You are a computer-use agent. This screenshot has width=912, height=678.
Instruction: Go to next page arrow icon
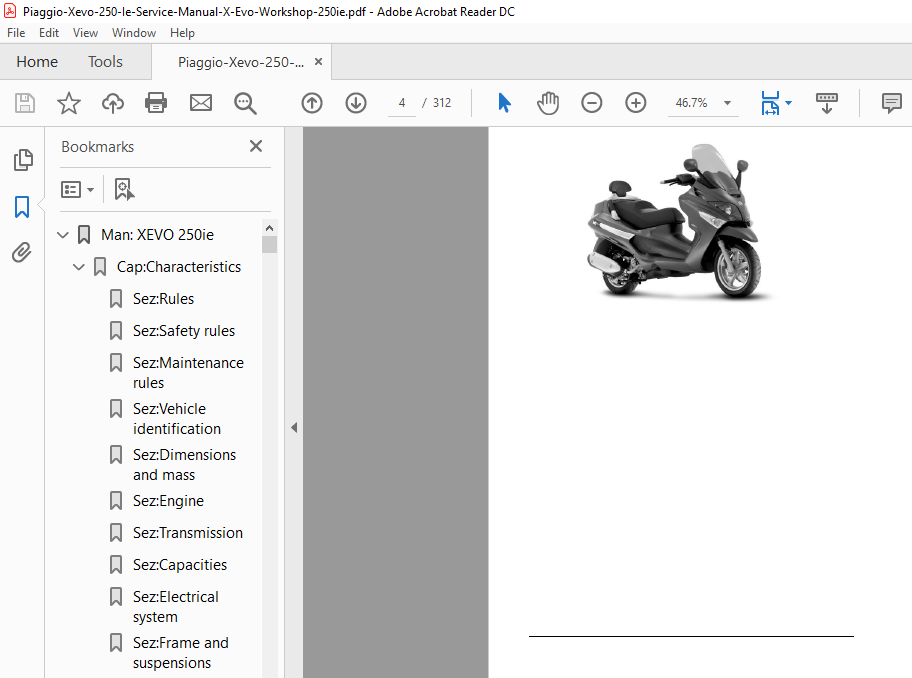356,103
